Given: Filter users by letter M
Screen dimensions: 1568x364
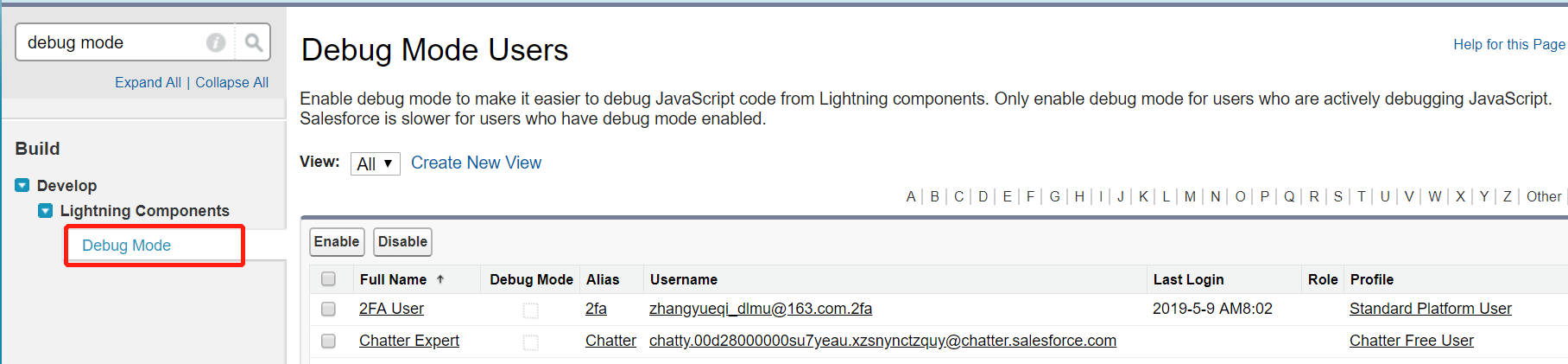Looking at the screenshot, I should point(1190,196).
